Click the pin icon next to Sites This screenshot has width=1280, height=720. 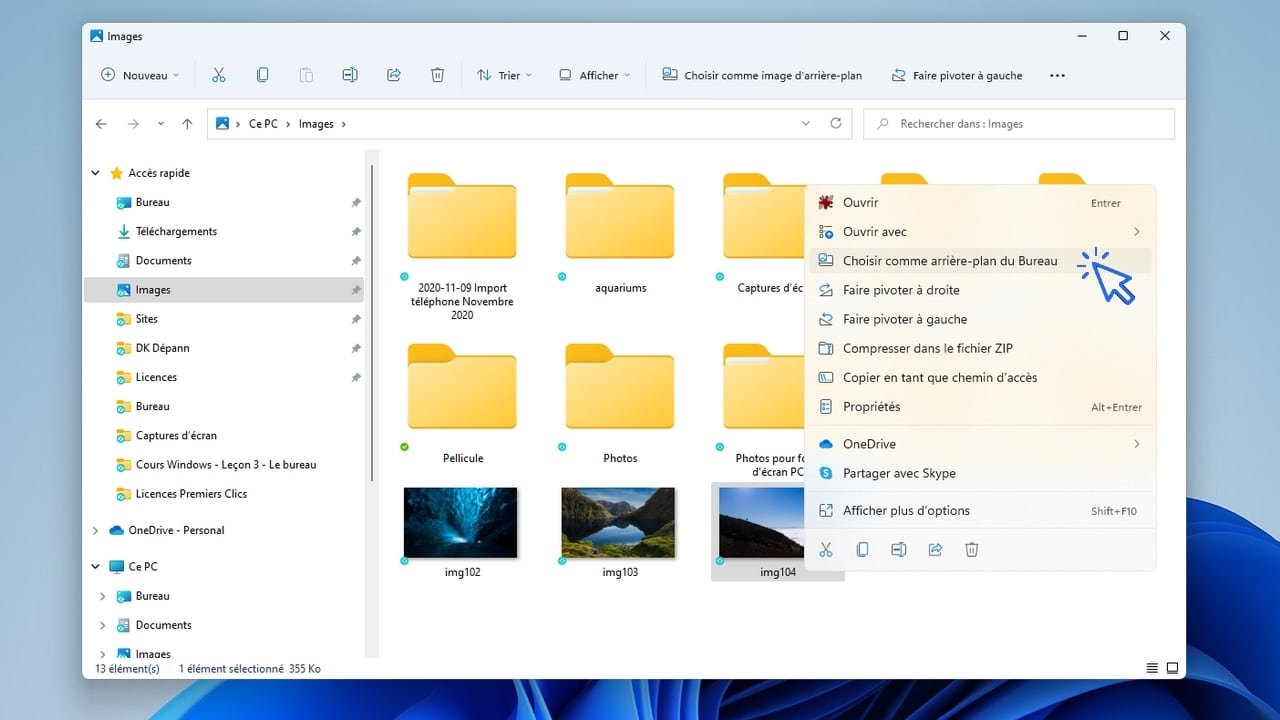click(355, 319)
